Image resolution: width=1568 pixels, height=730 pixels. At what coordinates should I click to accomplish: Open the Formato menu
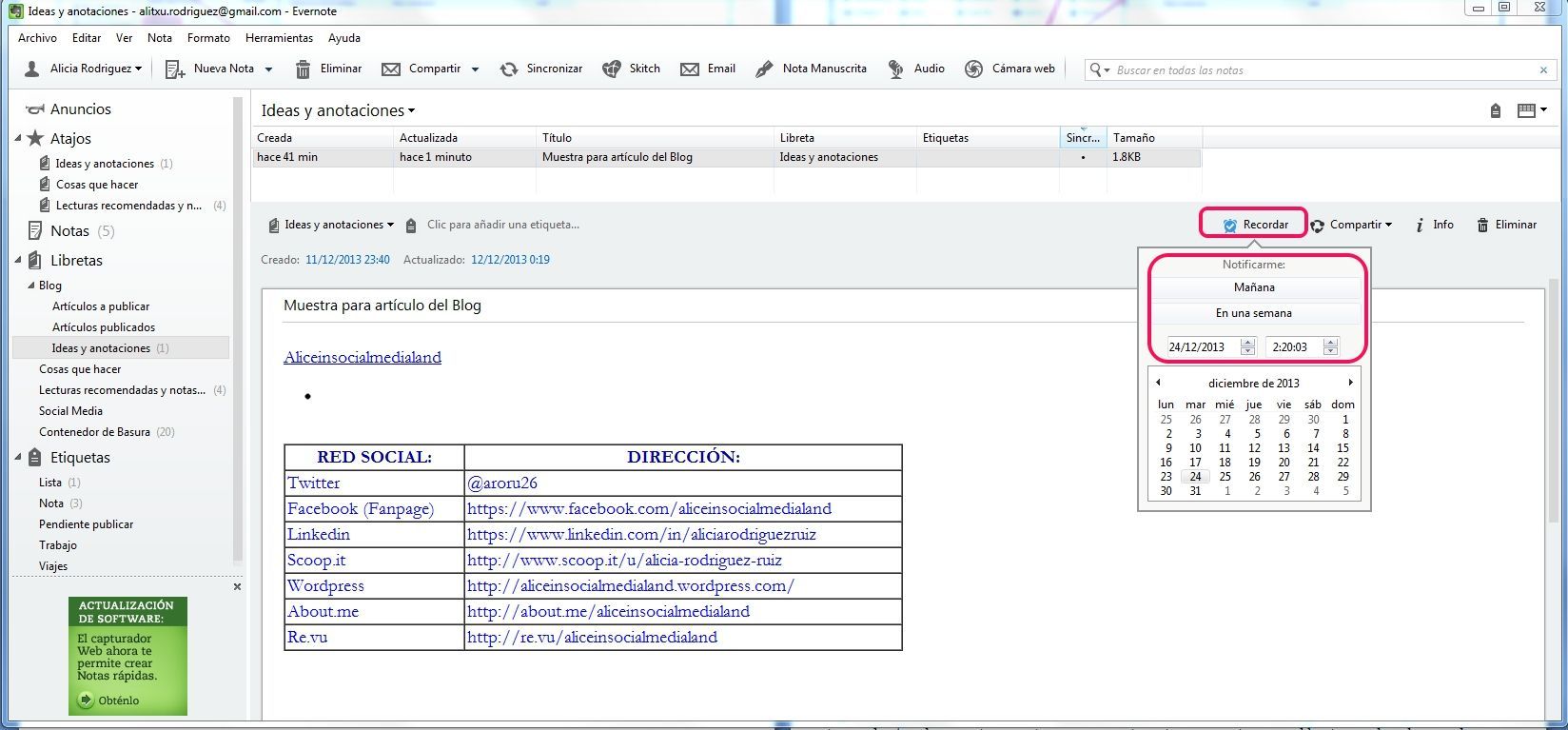[208, 38]
